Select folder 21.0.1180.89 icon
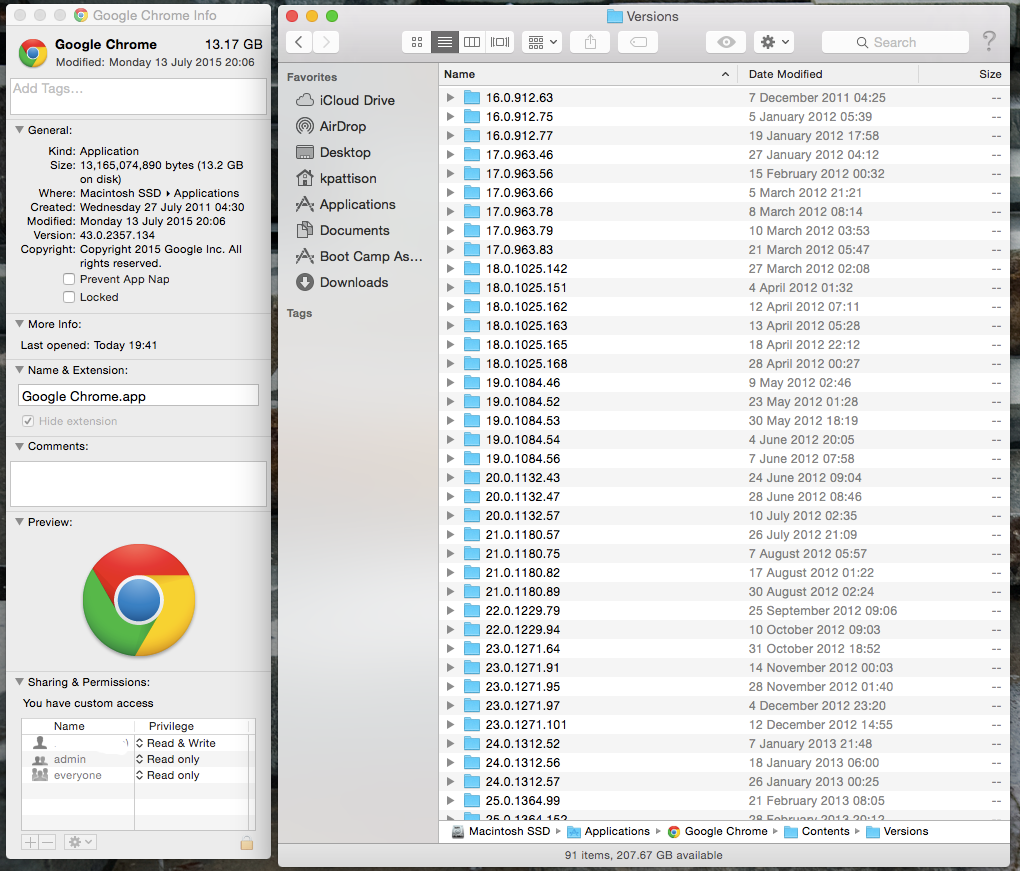 point(472,592)
